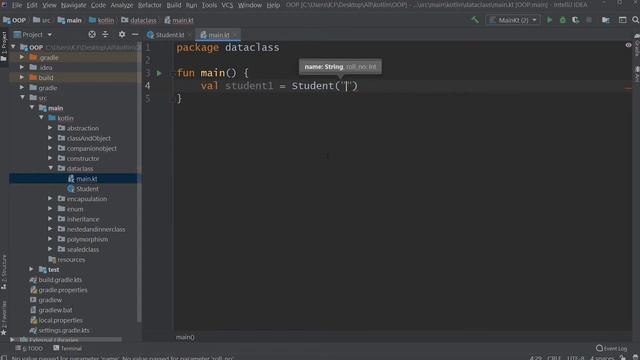The image size is (640, 360).
Task: Collapse the kotlin folder arrow
Action: (41, 118)
